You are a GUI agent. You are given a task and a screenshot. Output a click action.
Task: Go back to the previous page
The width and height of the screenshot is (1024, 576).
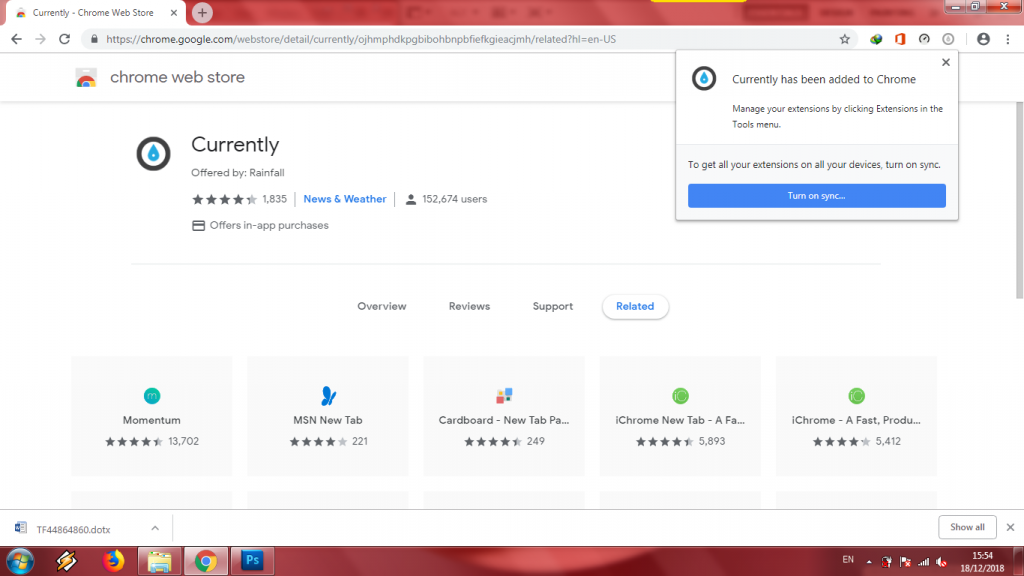click(17, 39)
